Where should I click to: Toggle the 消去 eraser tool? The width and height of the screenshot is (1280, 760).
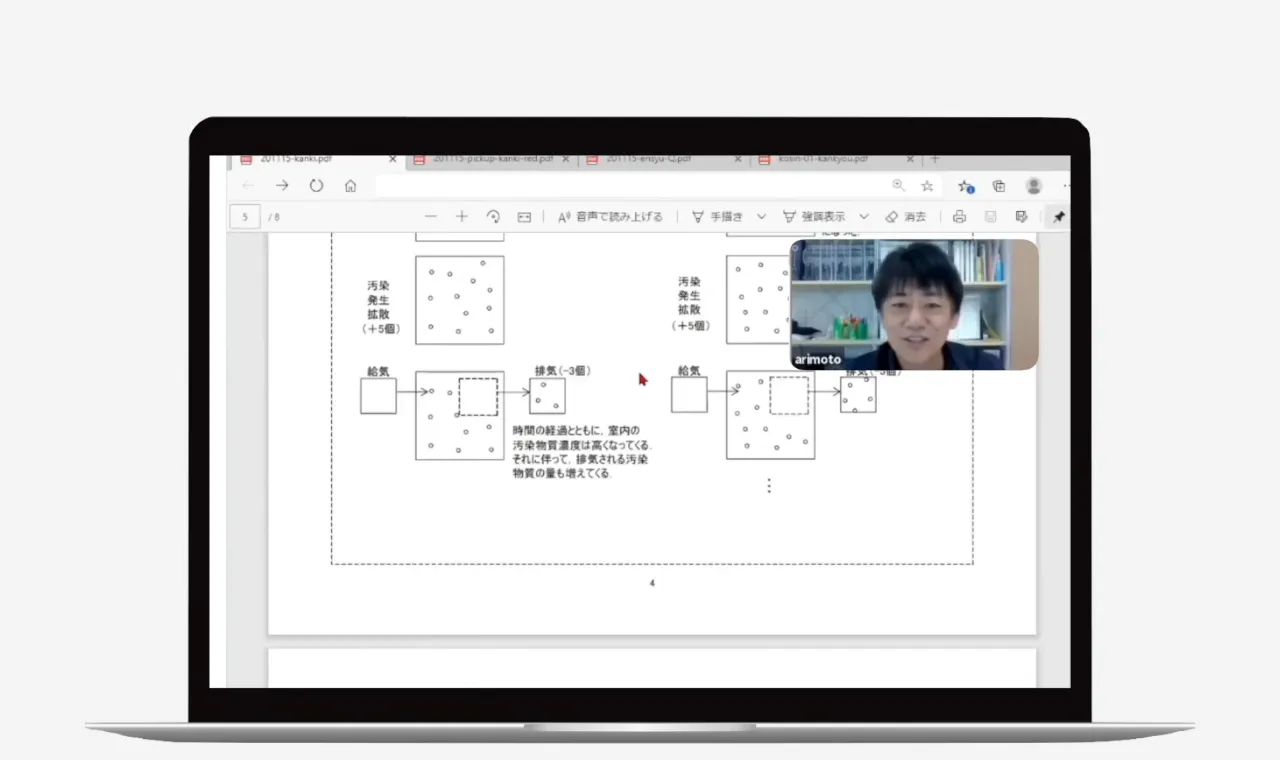tap(905, 217)
